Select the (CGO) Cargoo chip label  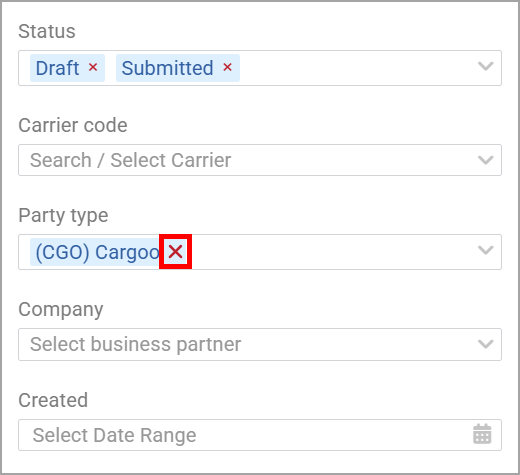(x=97, y=252)
